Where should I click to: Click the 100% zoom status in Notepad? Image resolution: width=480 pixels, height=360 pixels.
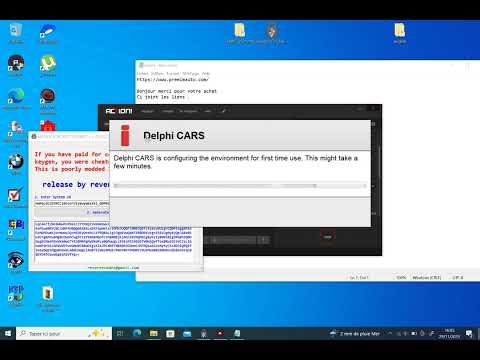click(401, 277)
